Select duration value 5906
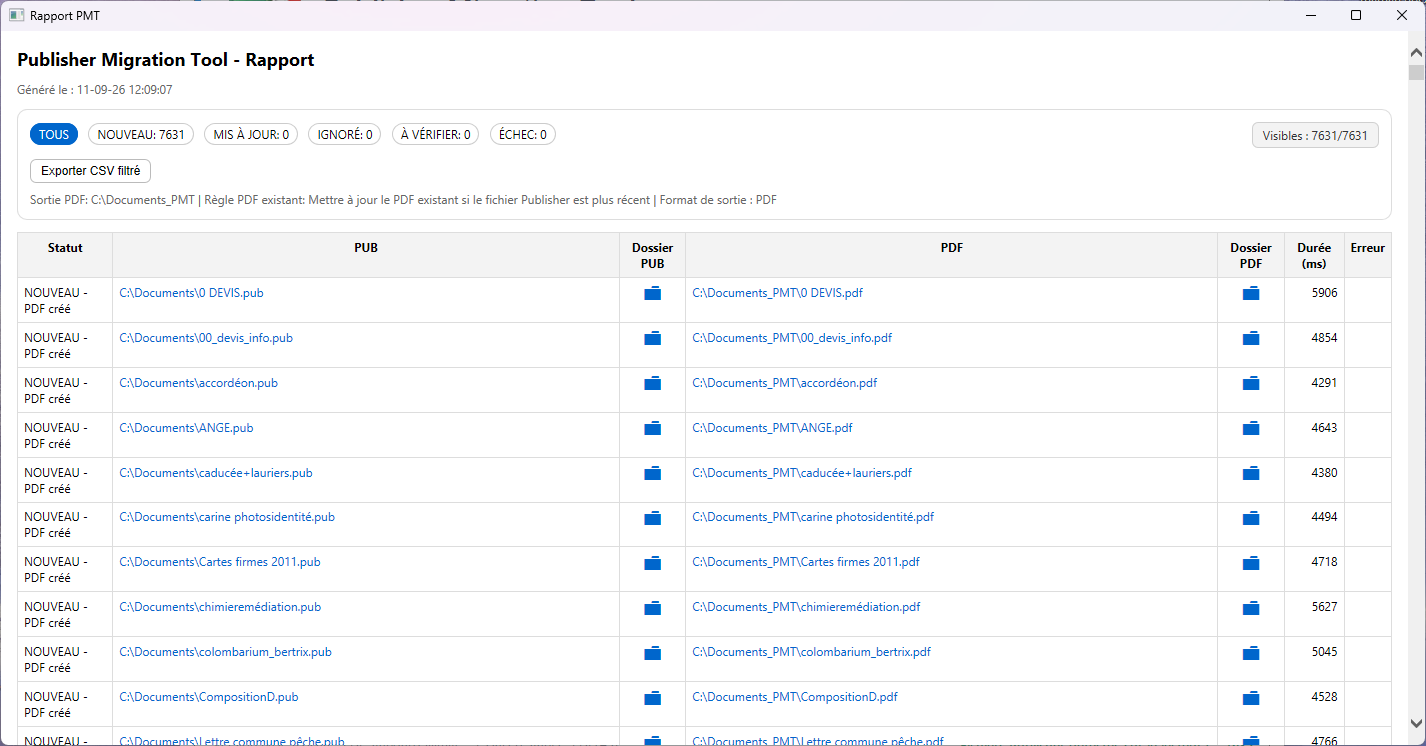This screenshot has width=1426, height=746. point(1324,293)
